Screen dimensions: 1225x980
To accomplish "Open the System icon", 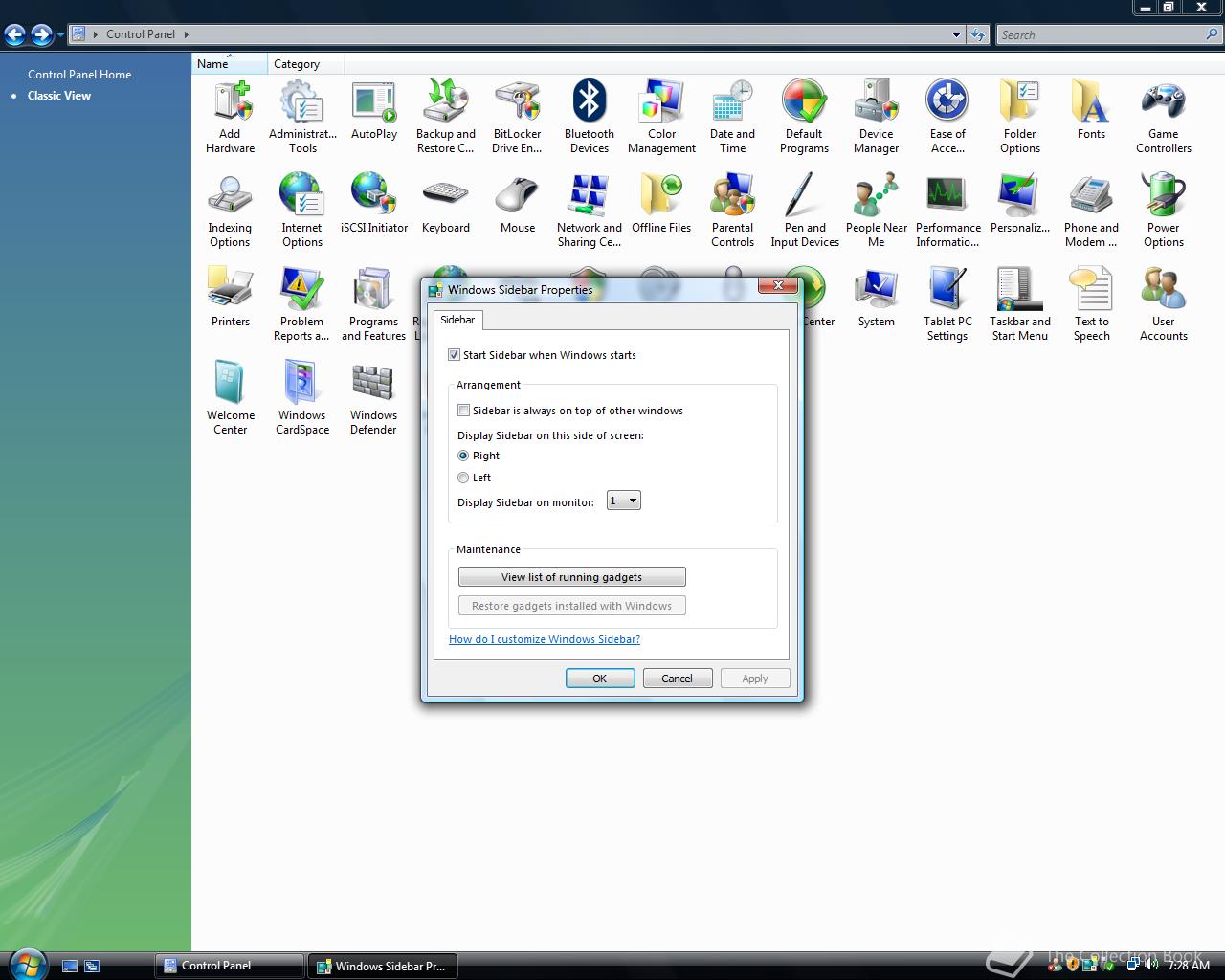I will (877, 298).
